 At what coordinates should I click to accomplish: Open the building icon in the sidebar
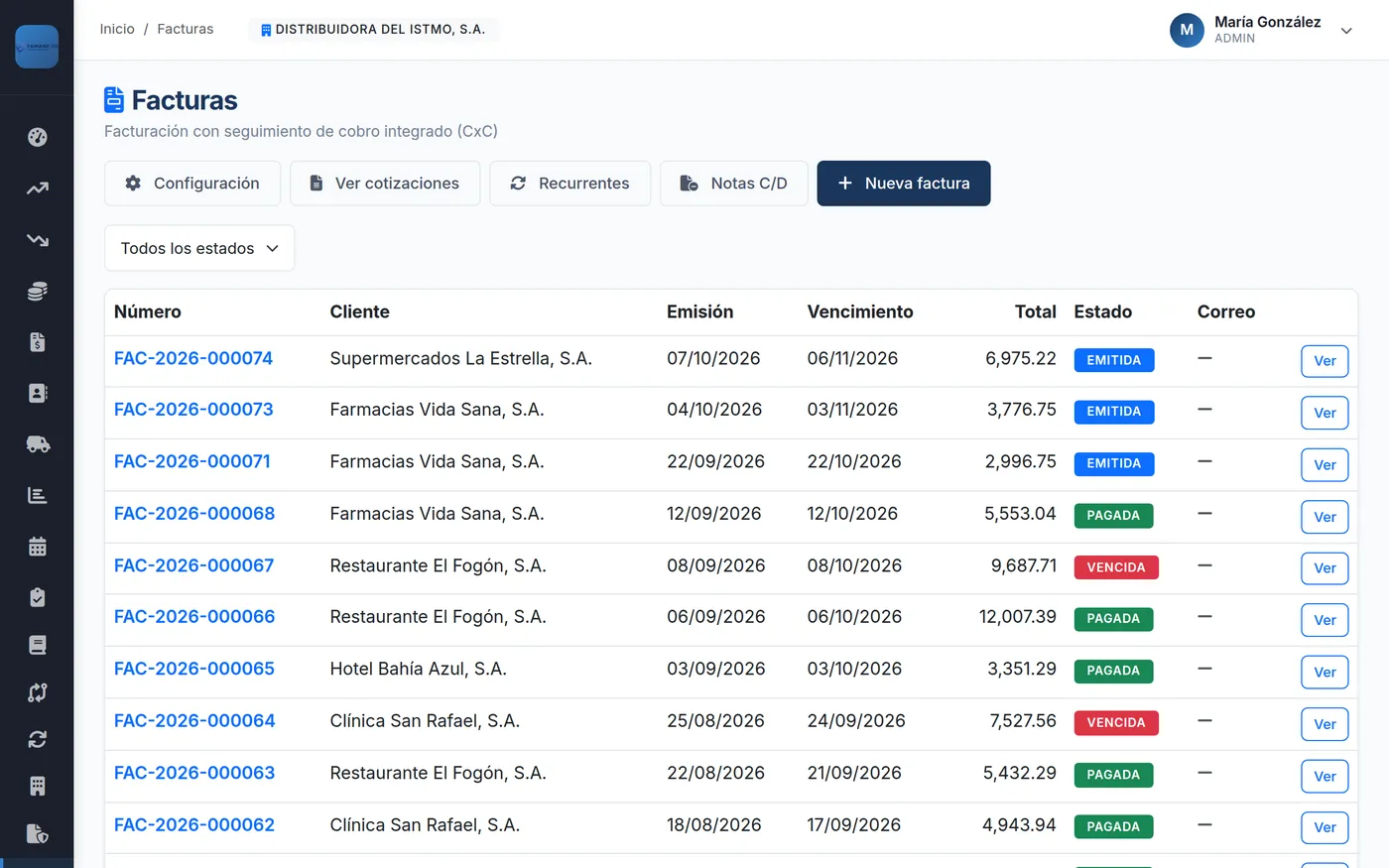point(38,787)
